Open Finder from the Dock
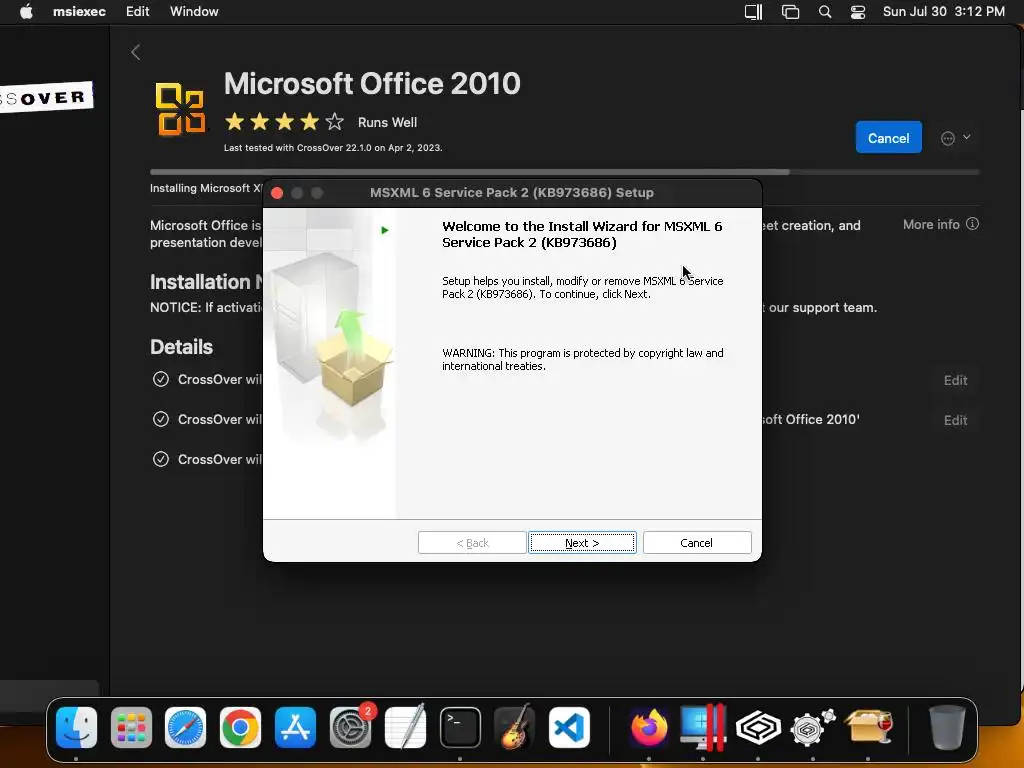Image resolution: width=1024 pixels, height=768 pixels. click(76, 727)
